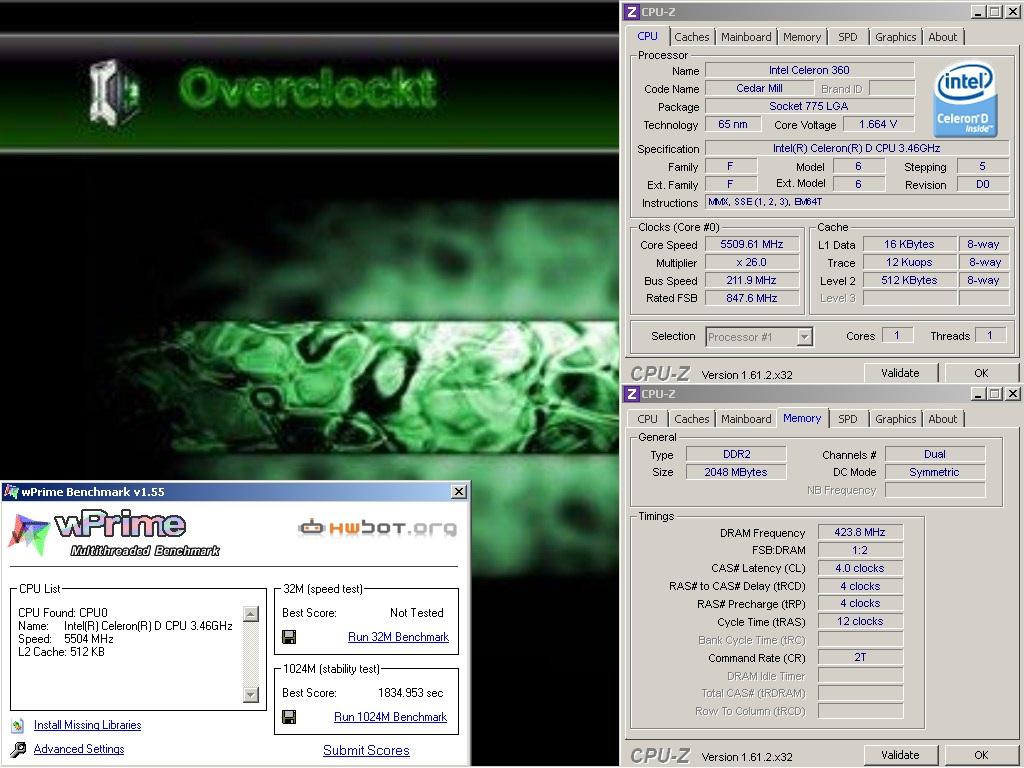Open Caches tab in bottom CPU-Z
This screenshot has width=1024, height=768.
pos(692,419)
